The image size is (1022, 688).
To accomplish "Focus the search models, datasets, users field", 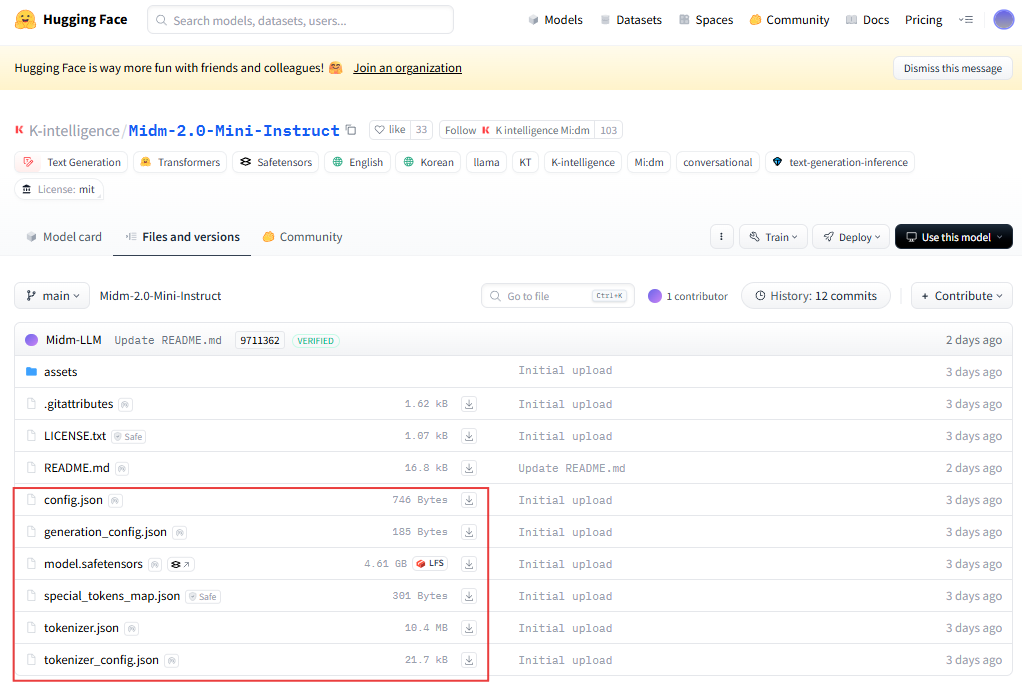I will (x=300, y=20).
